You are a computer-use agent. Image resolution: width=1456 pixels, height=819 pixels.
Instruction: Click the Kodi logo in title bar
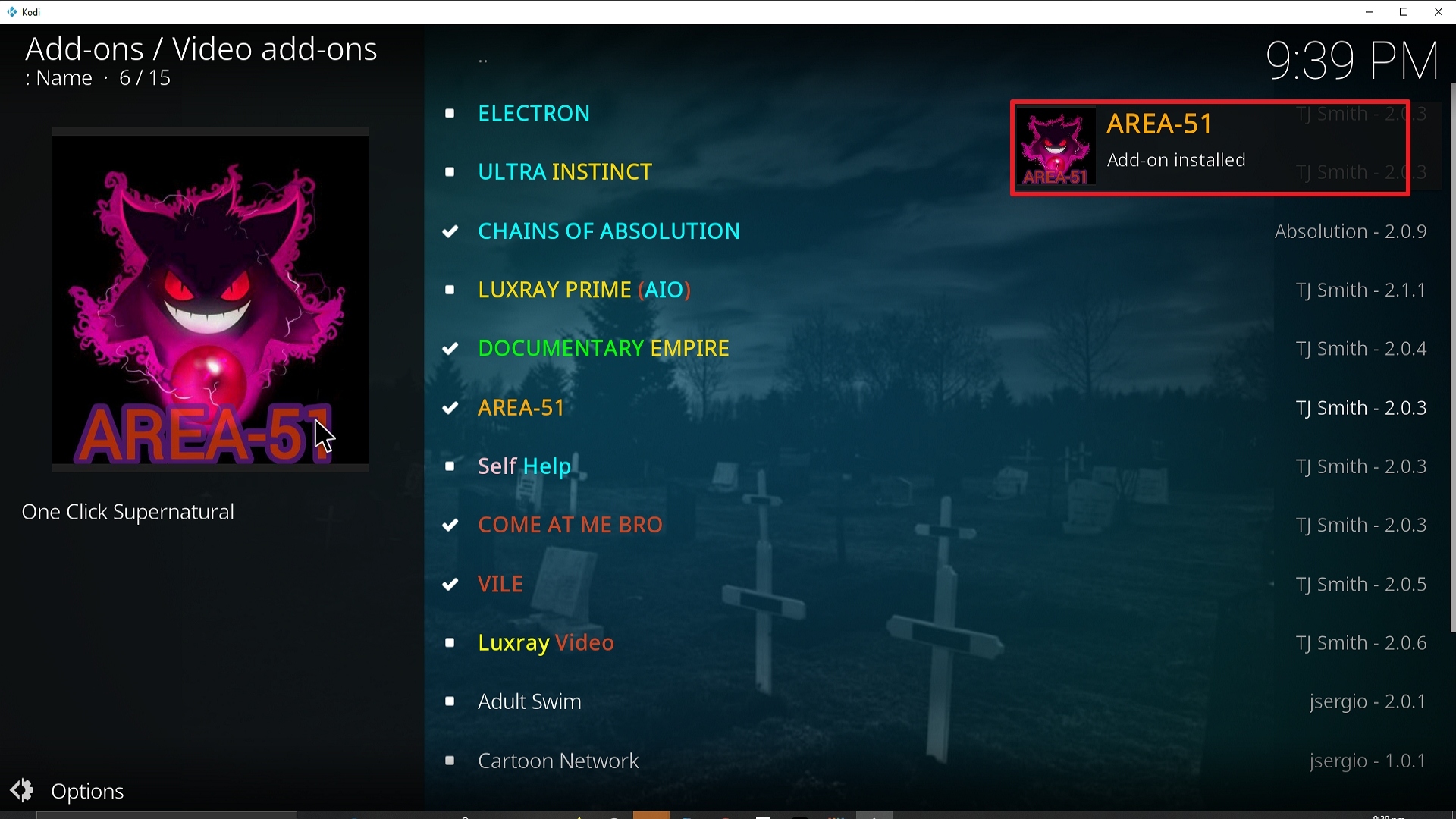tap(11, 12)
